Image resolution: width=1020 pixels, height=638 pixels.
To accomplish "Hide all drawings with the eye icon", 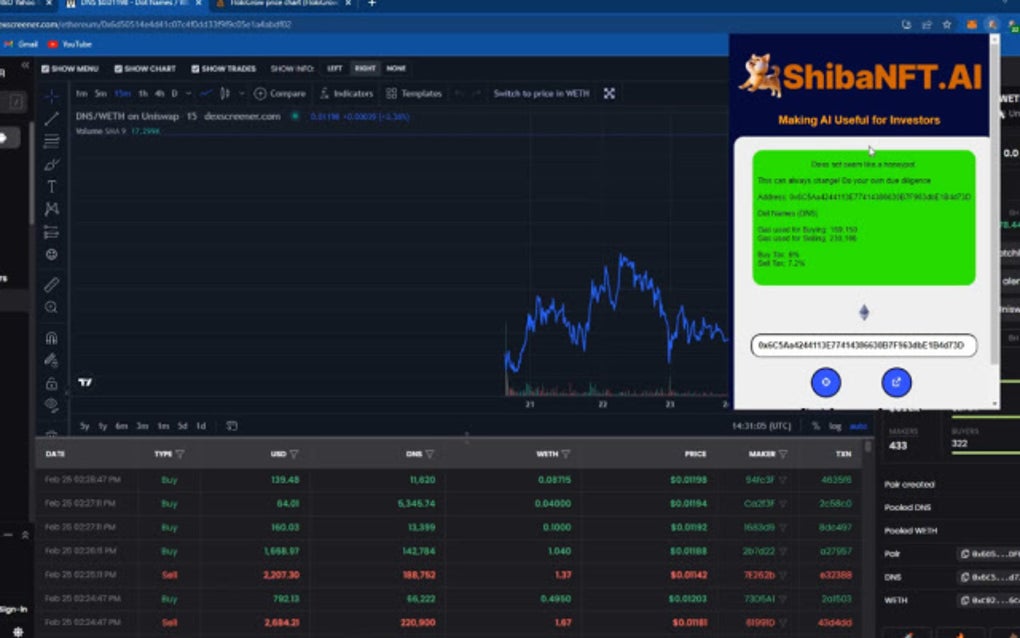I will point(51,405).
